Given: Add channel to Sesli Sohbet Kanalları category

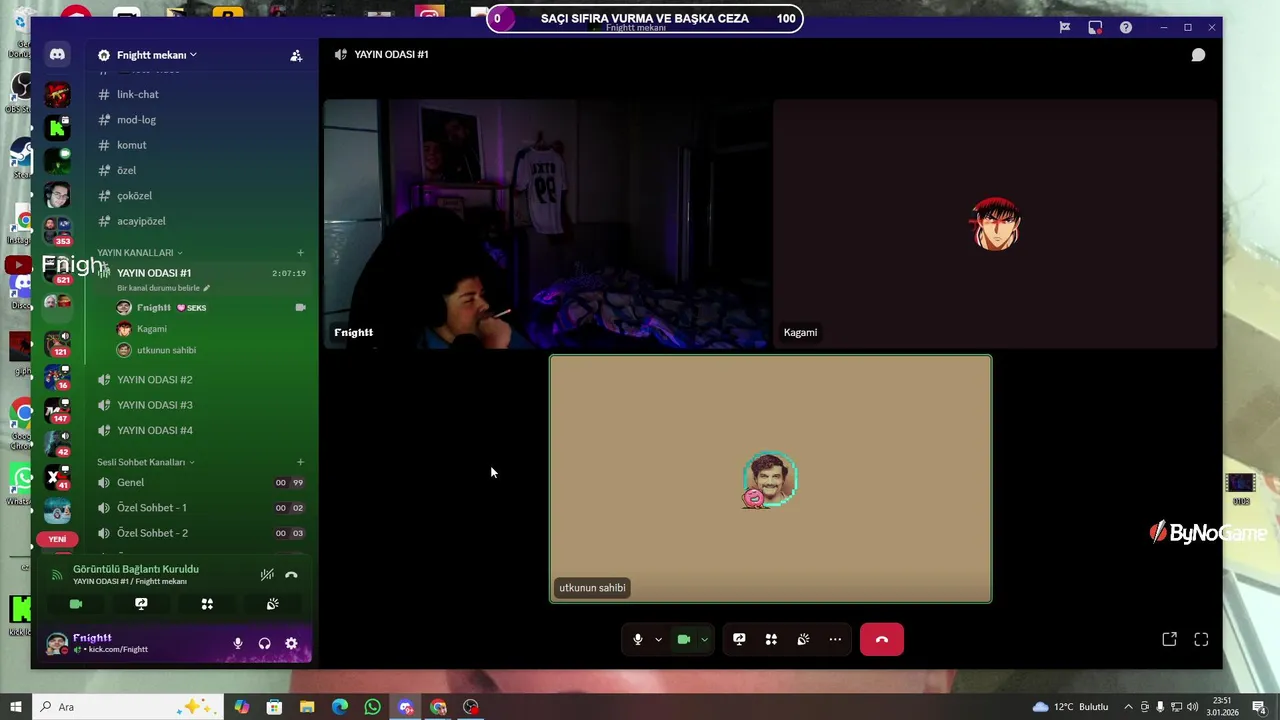Looking at the screenshot, I should [300, 462].
